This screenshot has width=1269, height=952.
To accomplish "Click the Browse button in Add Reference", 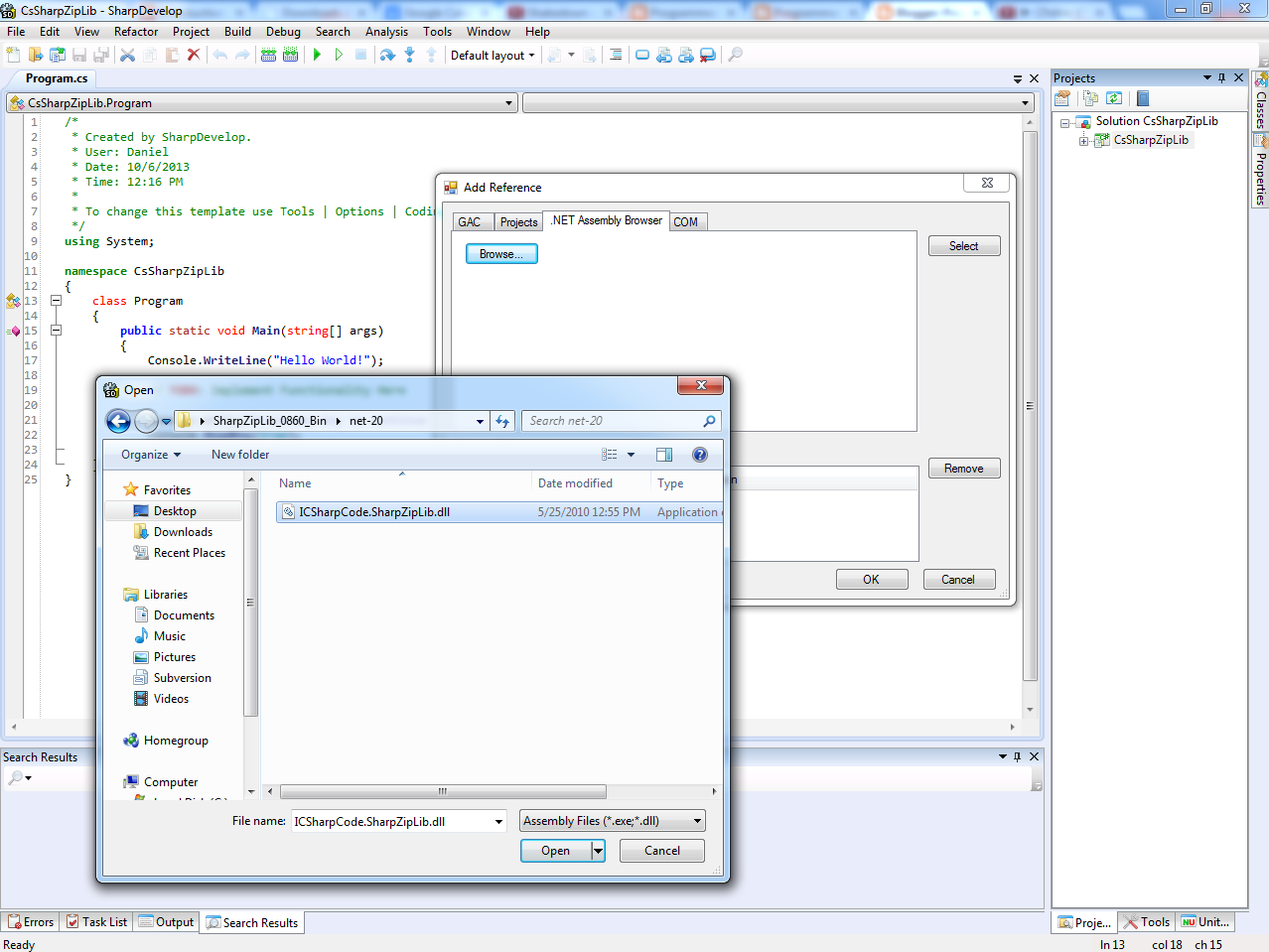I will click(500, 253).
